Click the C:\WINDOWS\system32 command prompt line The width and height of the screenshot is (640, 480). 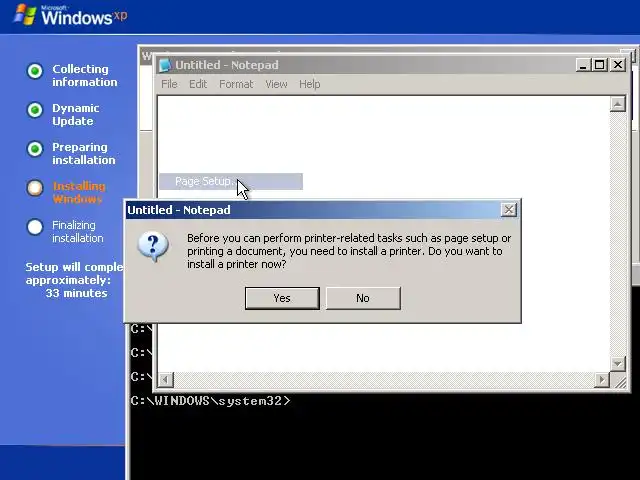click(211, 401)
